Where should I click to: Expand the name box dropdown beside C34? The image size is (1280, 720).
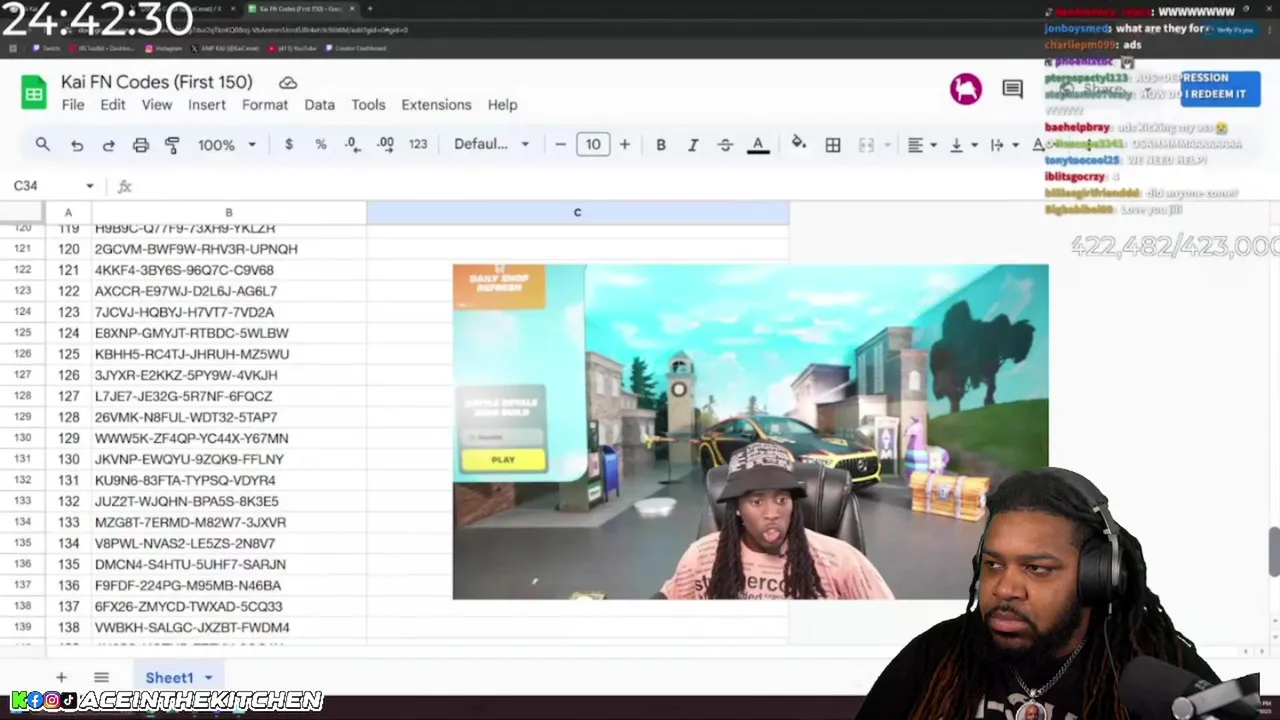click(89, 186)
